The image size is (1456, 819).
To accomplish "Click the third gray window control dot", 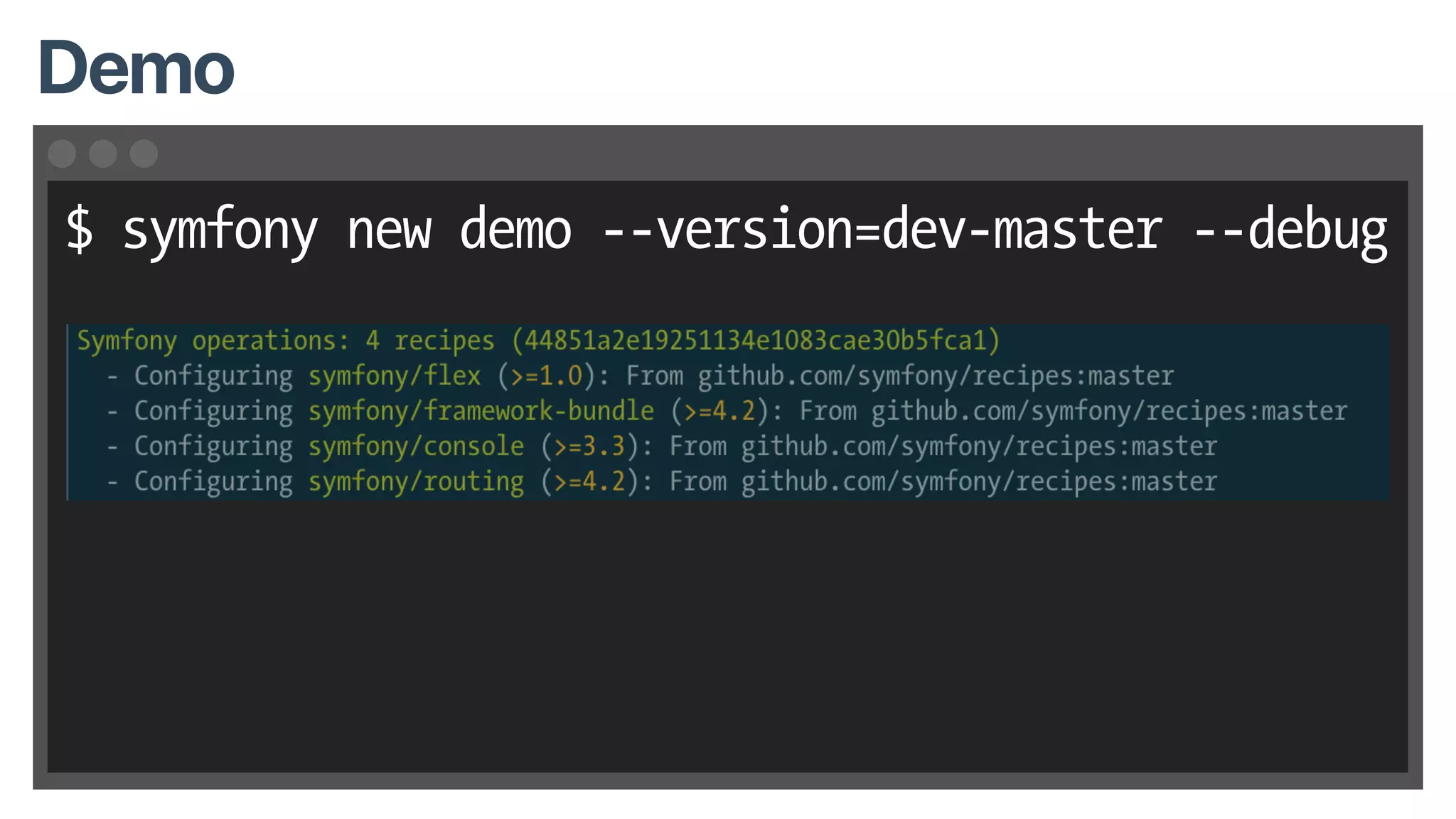I will click(144, 154).
